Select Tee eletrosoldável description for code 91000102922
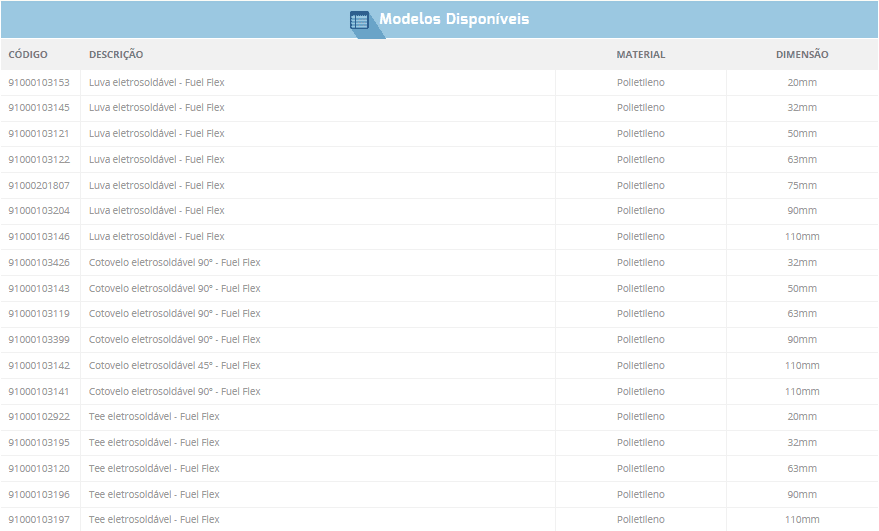This screenshot has height=531, width=879. coord(154,417)
